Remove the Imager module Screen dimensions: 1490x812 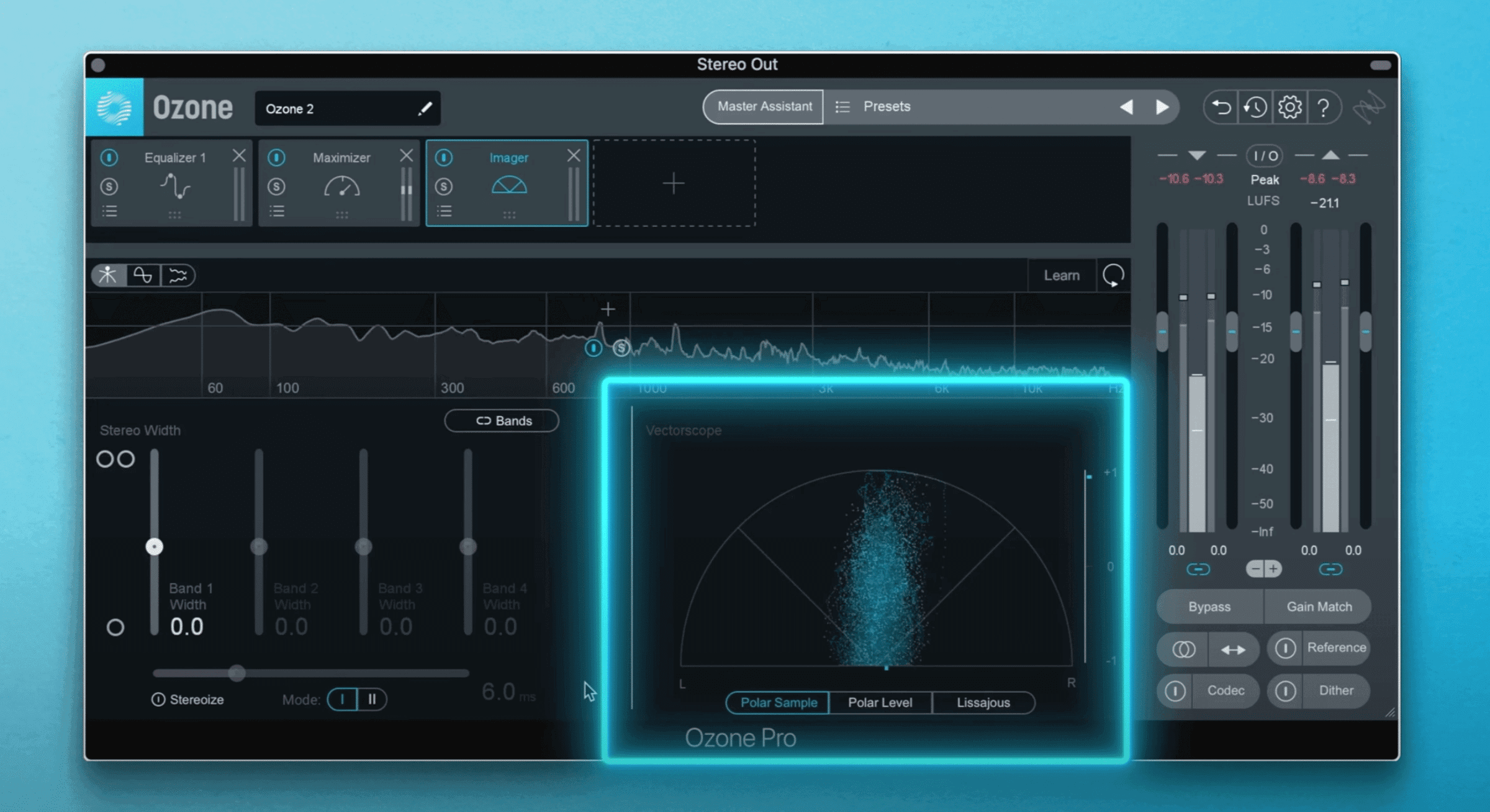[x=574, y=155]
